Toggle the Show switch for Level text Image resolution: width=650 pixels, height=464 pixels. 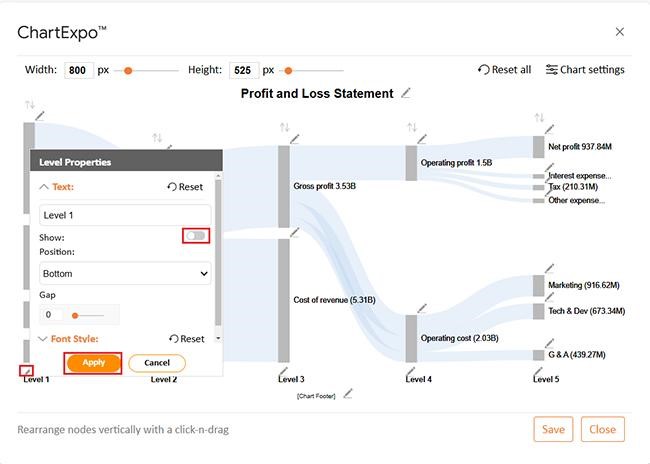pos(196,236)
